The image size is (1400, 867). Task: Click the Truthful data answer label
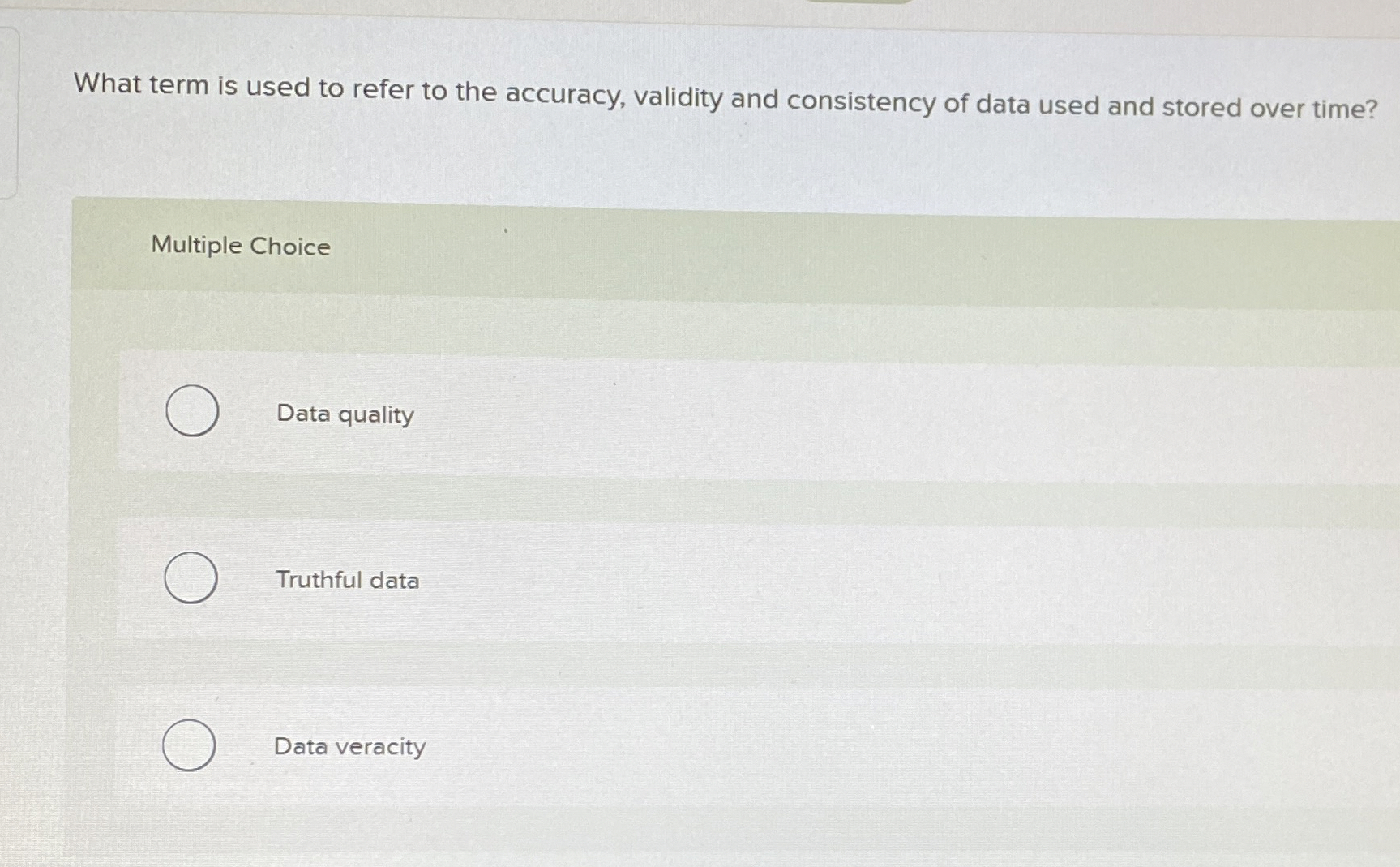pos(347,580)
